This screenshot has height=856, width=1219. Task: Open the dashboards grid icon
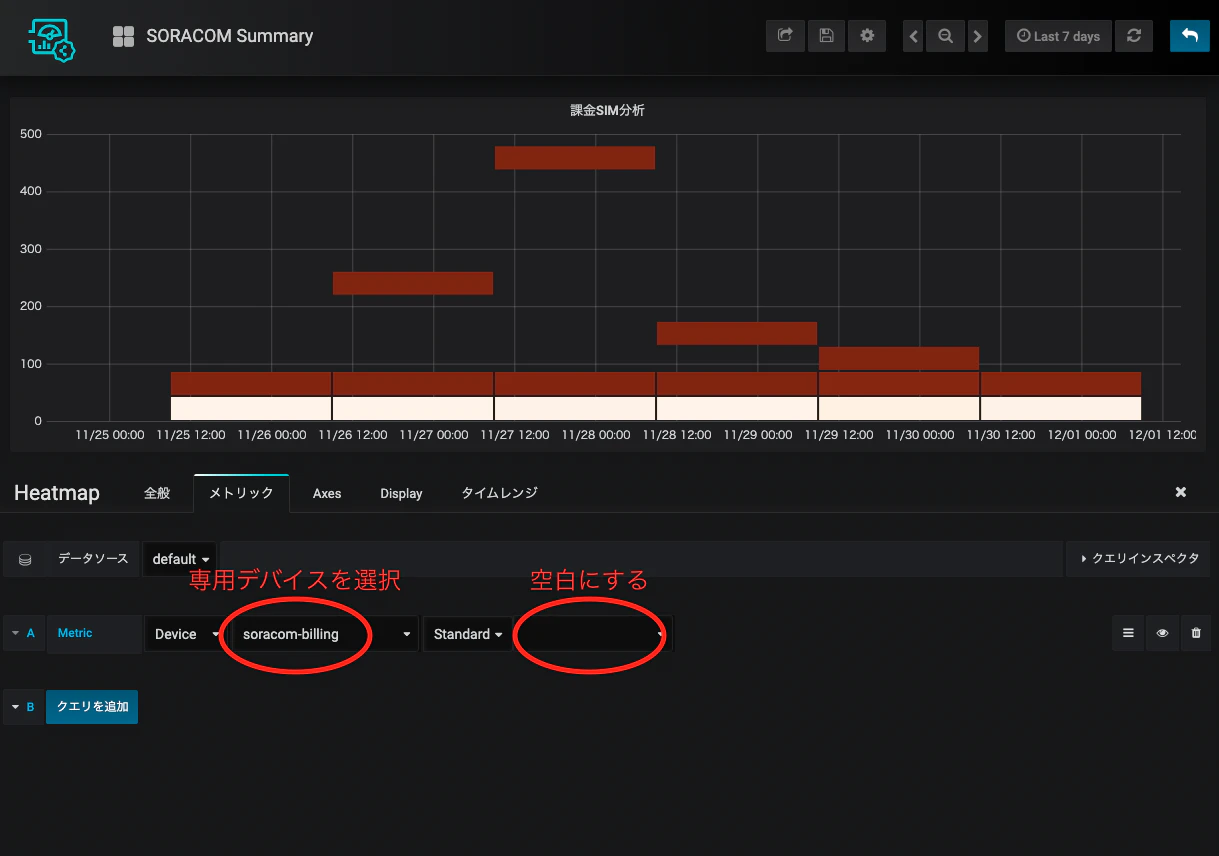click(x=124, y=37)
